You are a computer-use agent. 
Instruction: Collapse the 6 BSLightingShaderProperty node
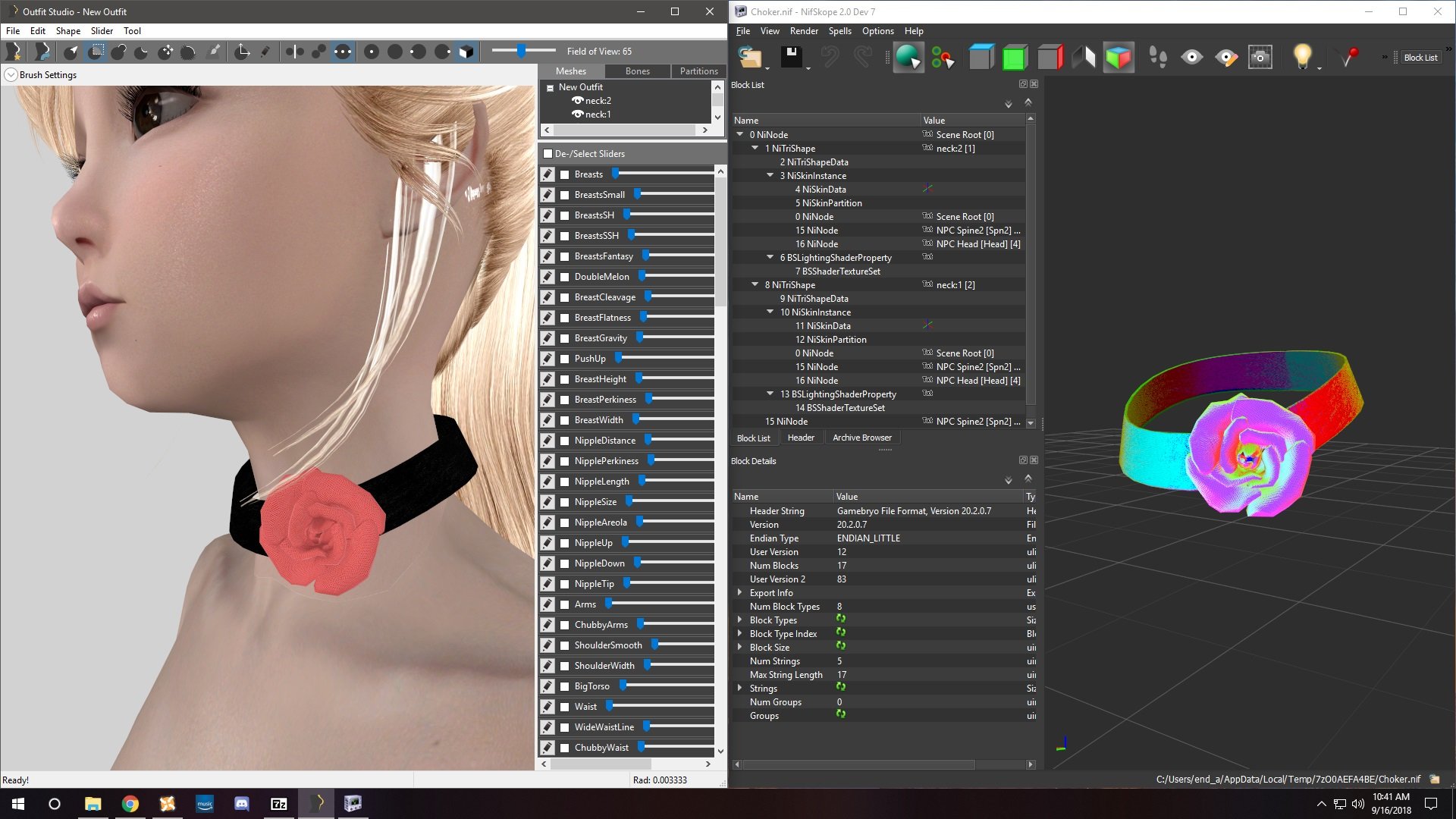[x=770, y=257]
